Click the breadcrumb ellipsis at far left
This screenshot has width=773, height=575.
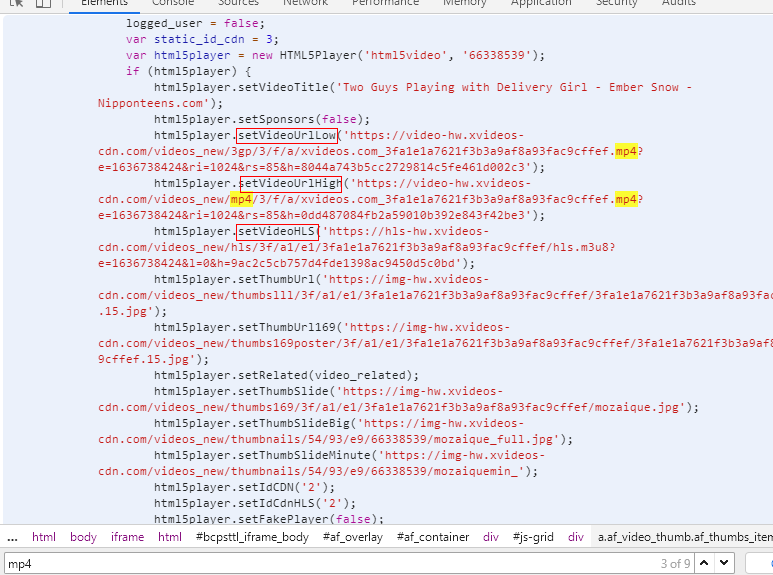(x=12, y=537)
